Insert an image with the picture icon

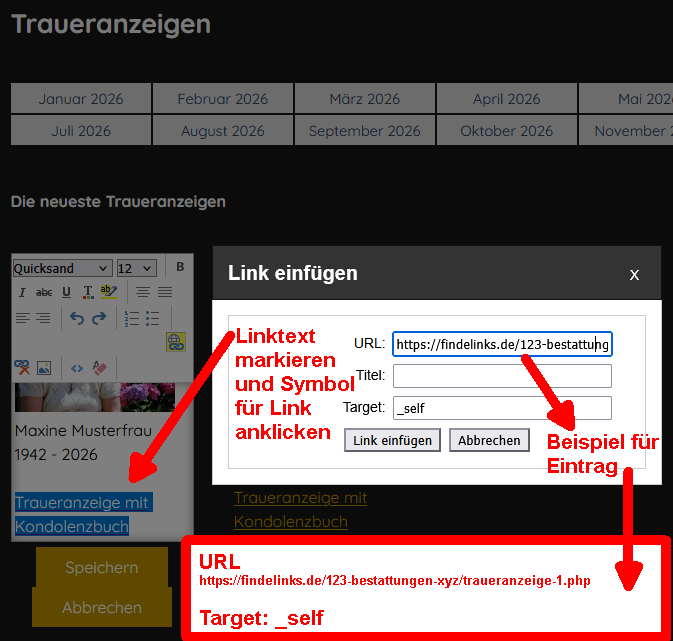pos(44,368)
